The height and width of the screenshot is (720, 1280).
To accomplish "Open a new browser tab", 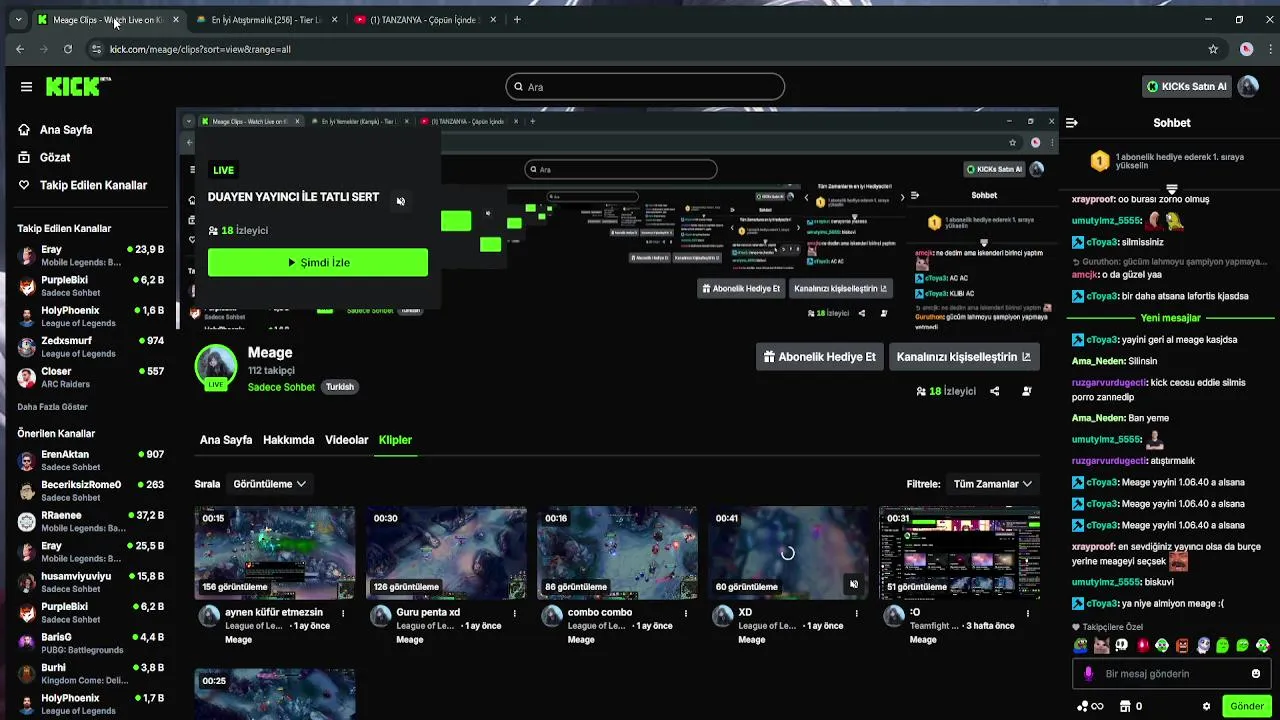I will [517, 20].
